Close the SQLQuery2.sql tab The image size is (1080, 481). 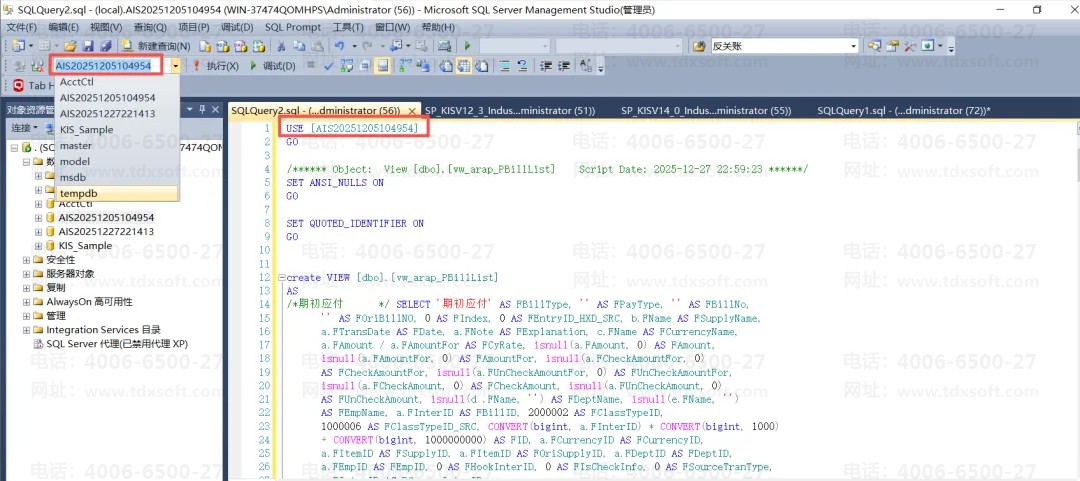412,110
